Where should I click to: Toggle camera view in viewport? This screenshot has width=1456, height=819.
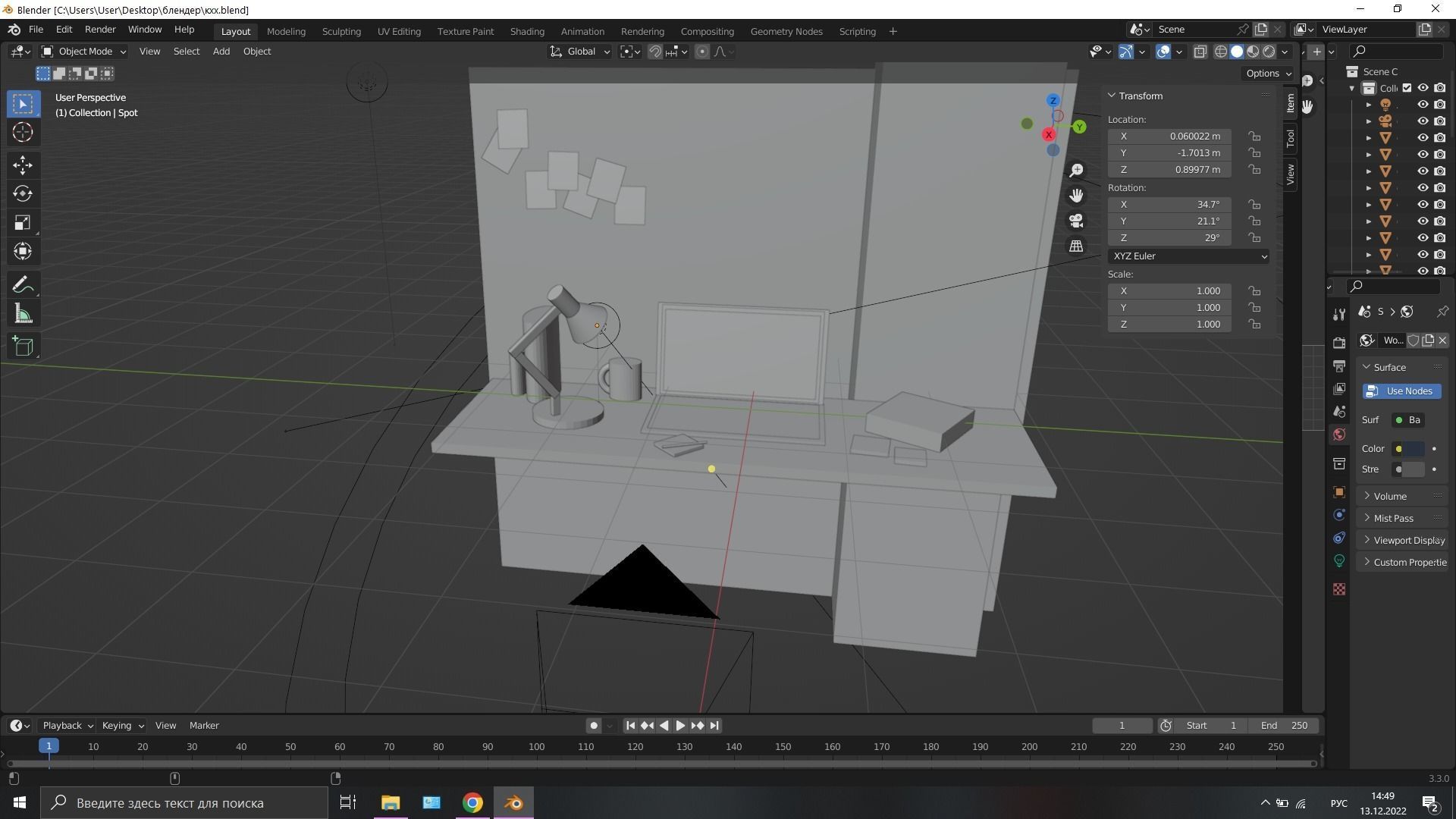(x=1076, y=221)
